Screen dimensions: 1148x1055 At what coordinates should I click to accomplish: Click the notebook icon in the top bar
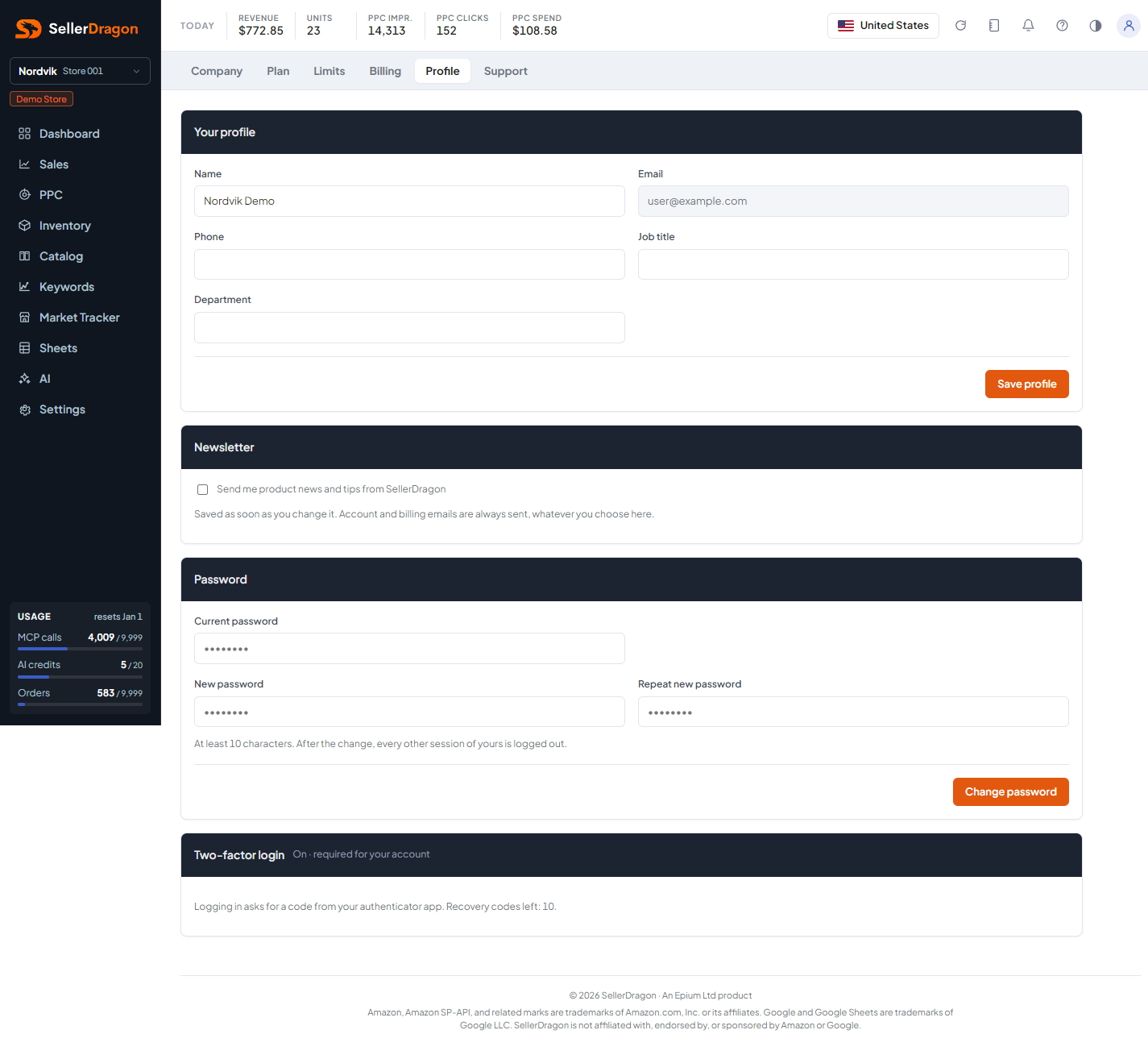tap(994, 26)
